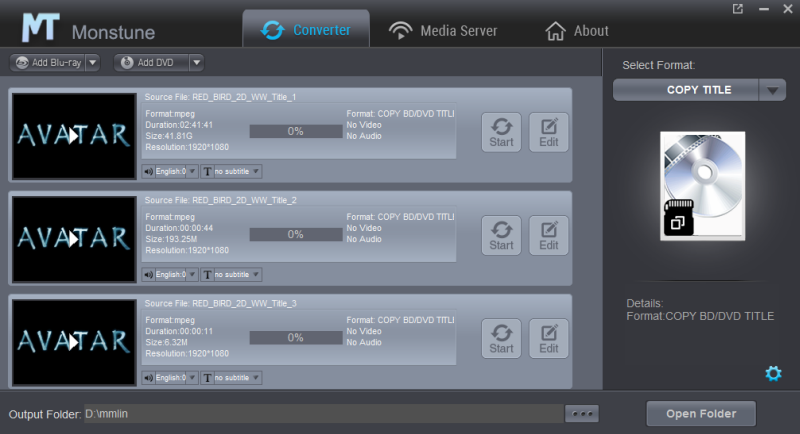
Task: Click Edit for RED_BIRD_2D_WW_Title_1
Action: (548, 131)
